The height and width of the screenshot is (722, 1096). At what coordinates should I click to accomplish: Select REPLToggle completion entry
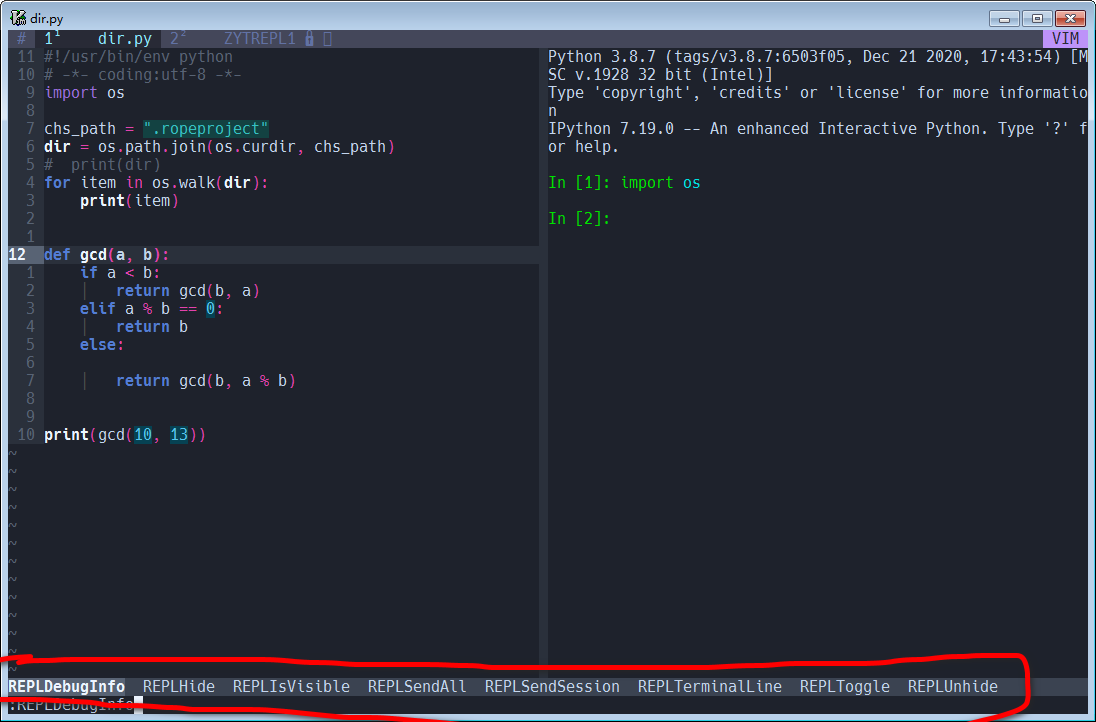click(x=844, y=686)
